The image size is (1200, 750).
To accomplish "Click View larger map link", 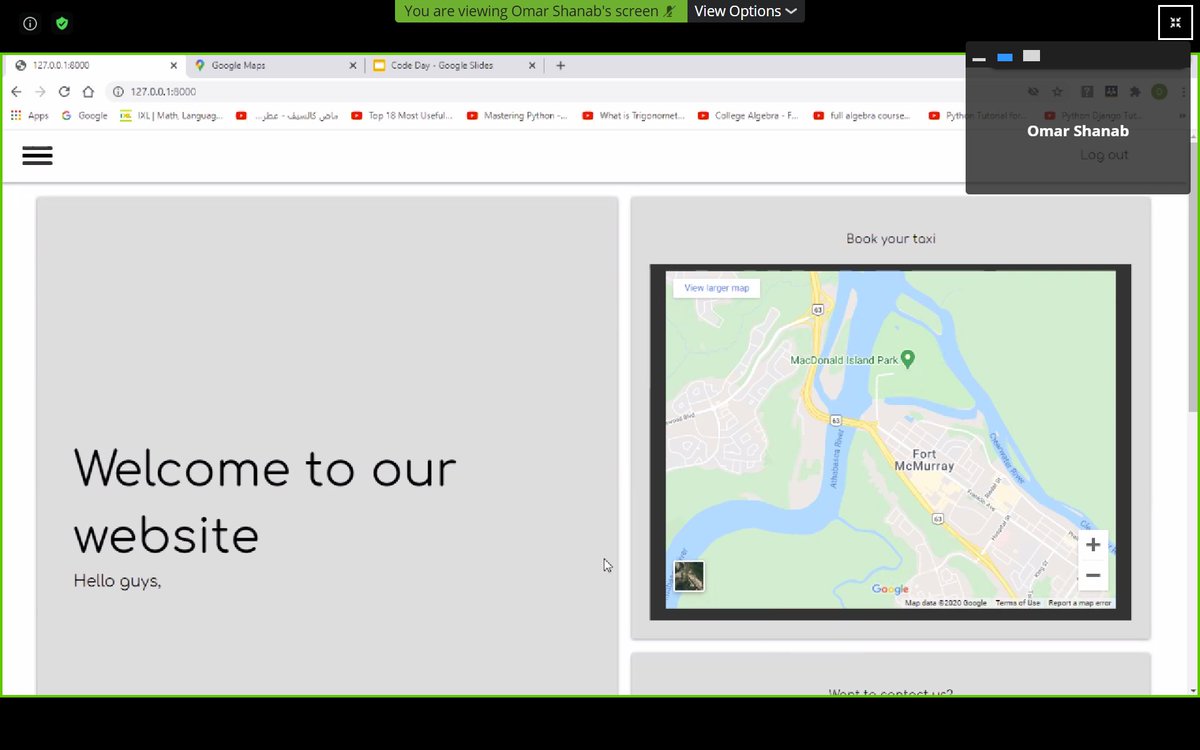I will pyautogui.click(x=716, y=288).
